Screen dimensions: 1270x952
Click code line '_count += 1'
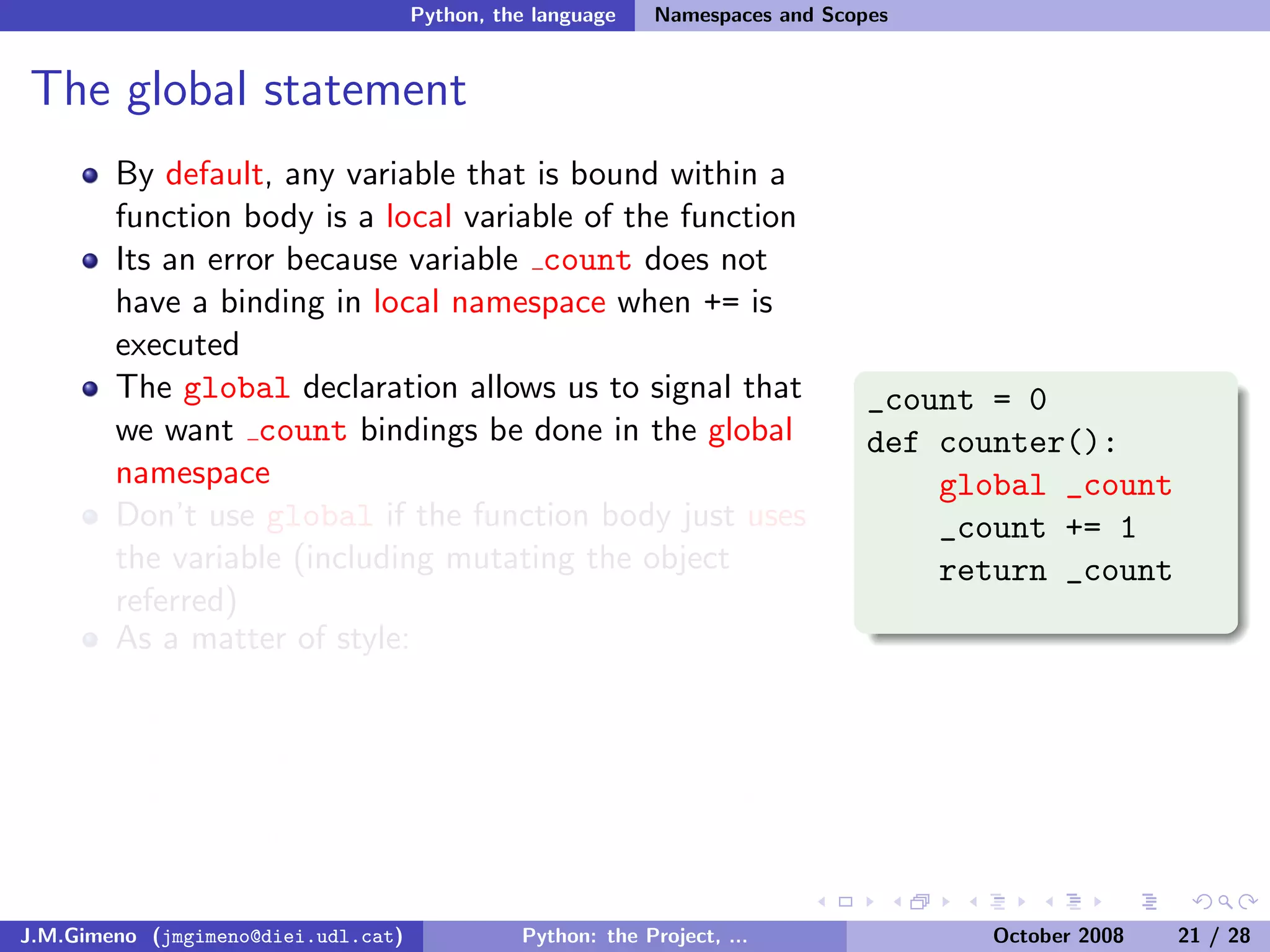[x=1037, y=528]
